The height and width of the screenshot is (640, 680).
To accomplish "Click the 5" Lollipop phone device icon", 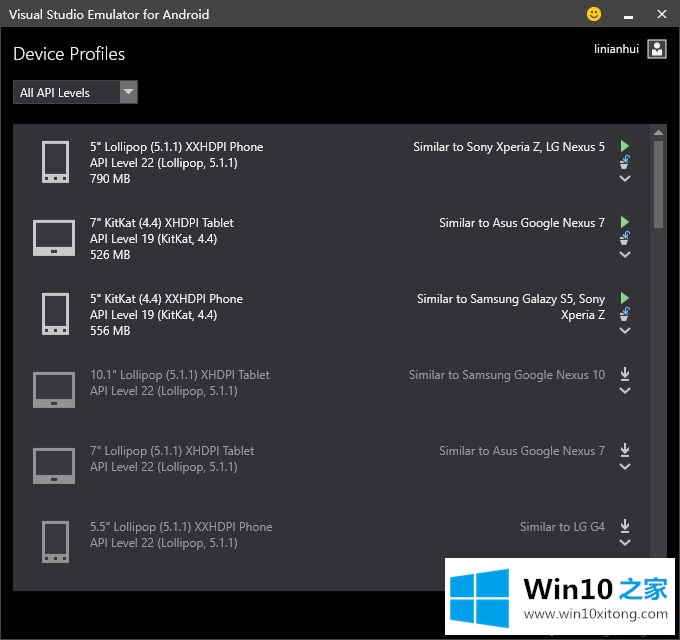I will pos(55,162).
